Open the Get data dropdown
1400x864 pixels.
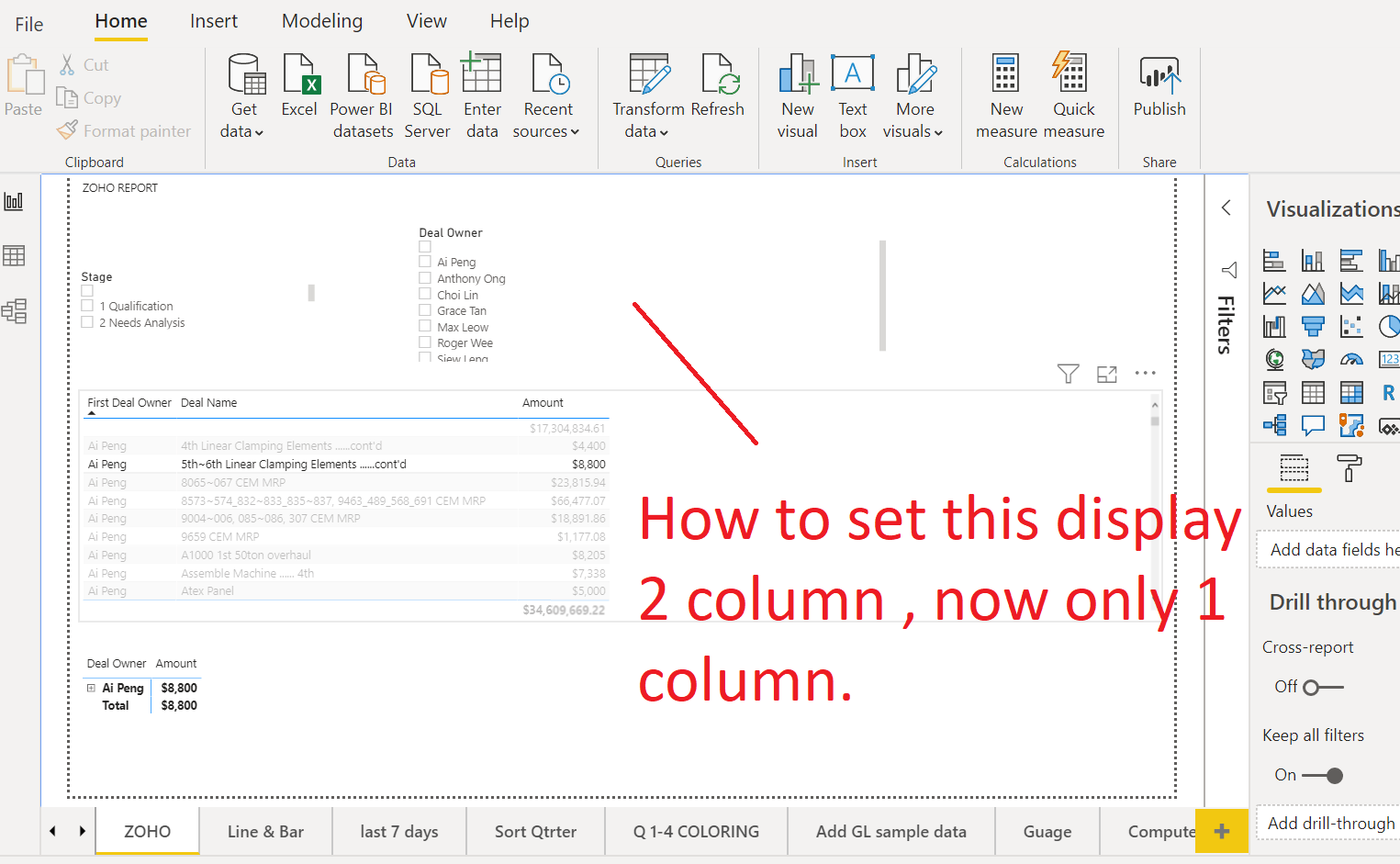pyautogui.click(x=242, y=96)
